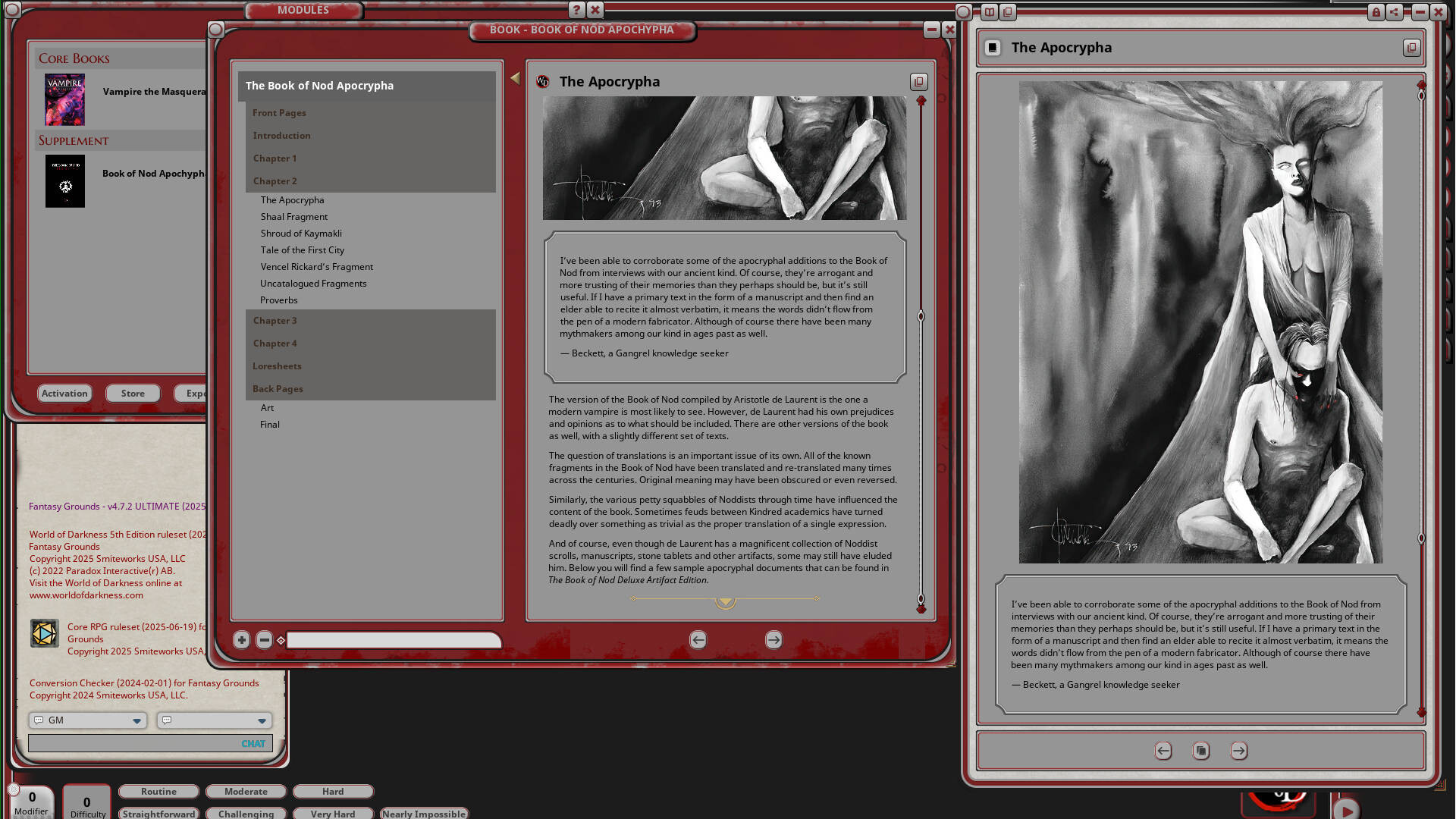Zoom in with the plus icon in the book window

pos(241,639)
